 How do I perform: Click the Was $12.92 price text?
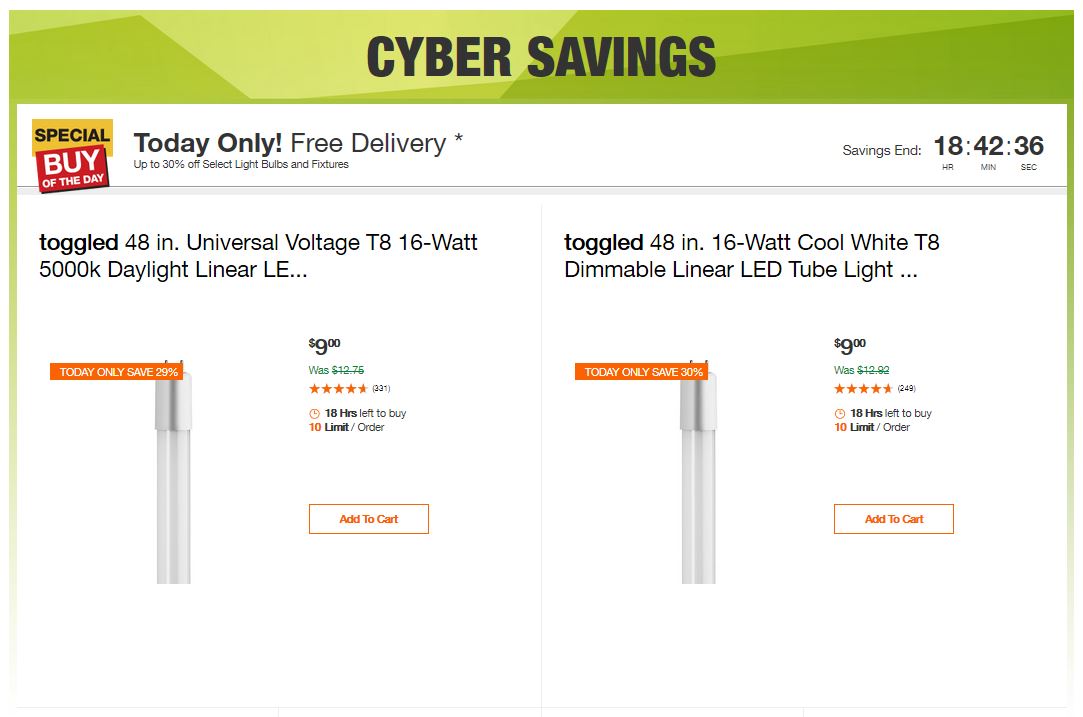pyautogui.click(x=861, y=370)
